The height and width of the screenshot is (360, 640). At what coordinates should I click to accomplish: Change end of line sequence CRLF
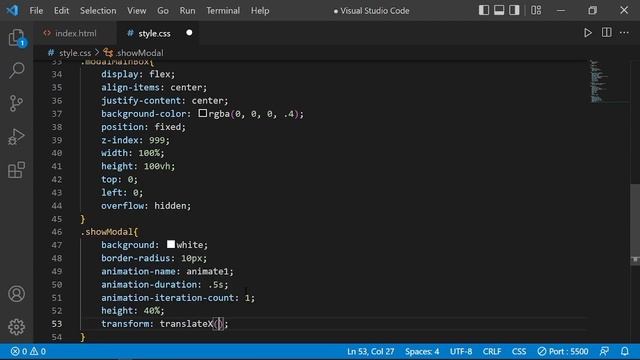[492, 351]
